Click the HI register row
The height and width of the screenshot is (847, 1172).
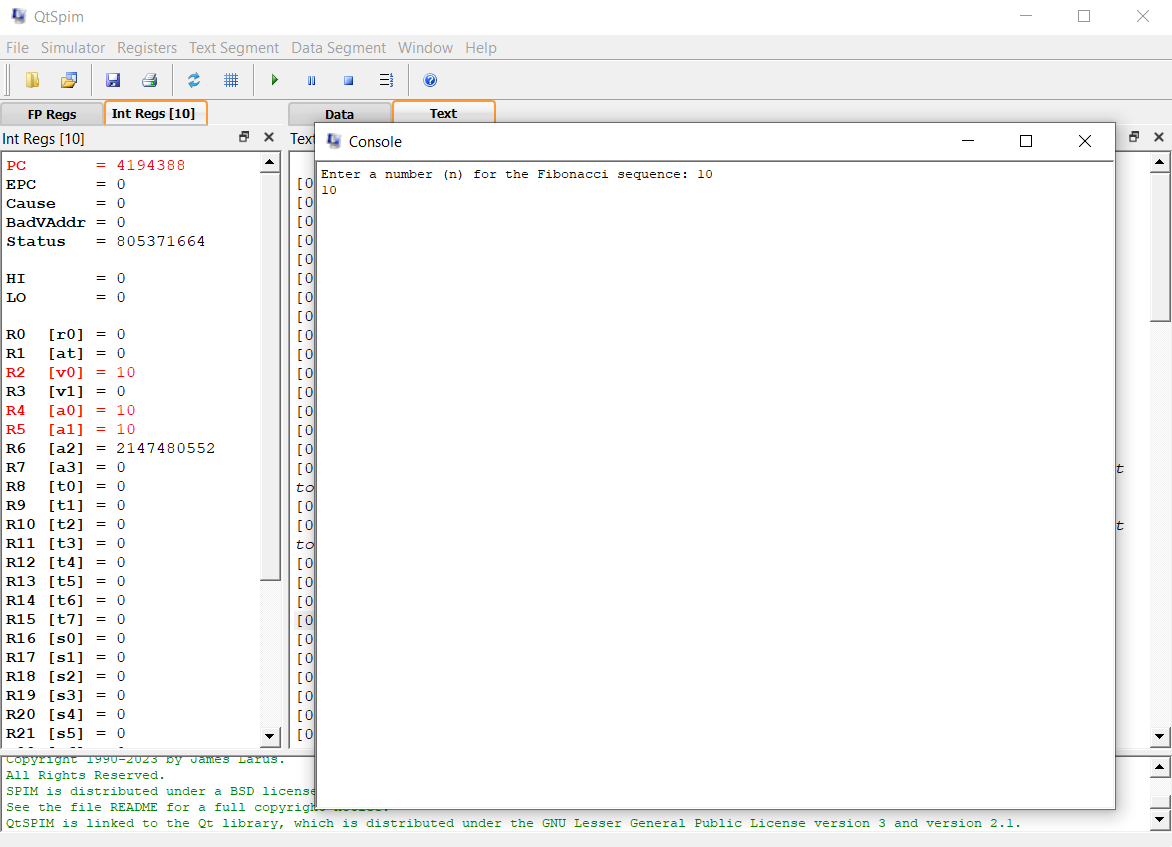pos(66,279)
